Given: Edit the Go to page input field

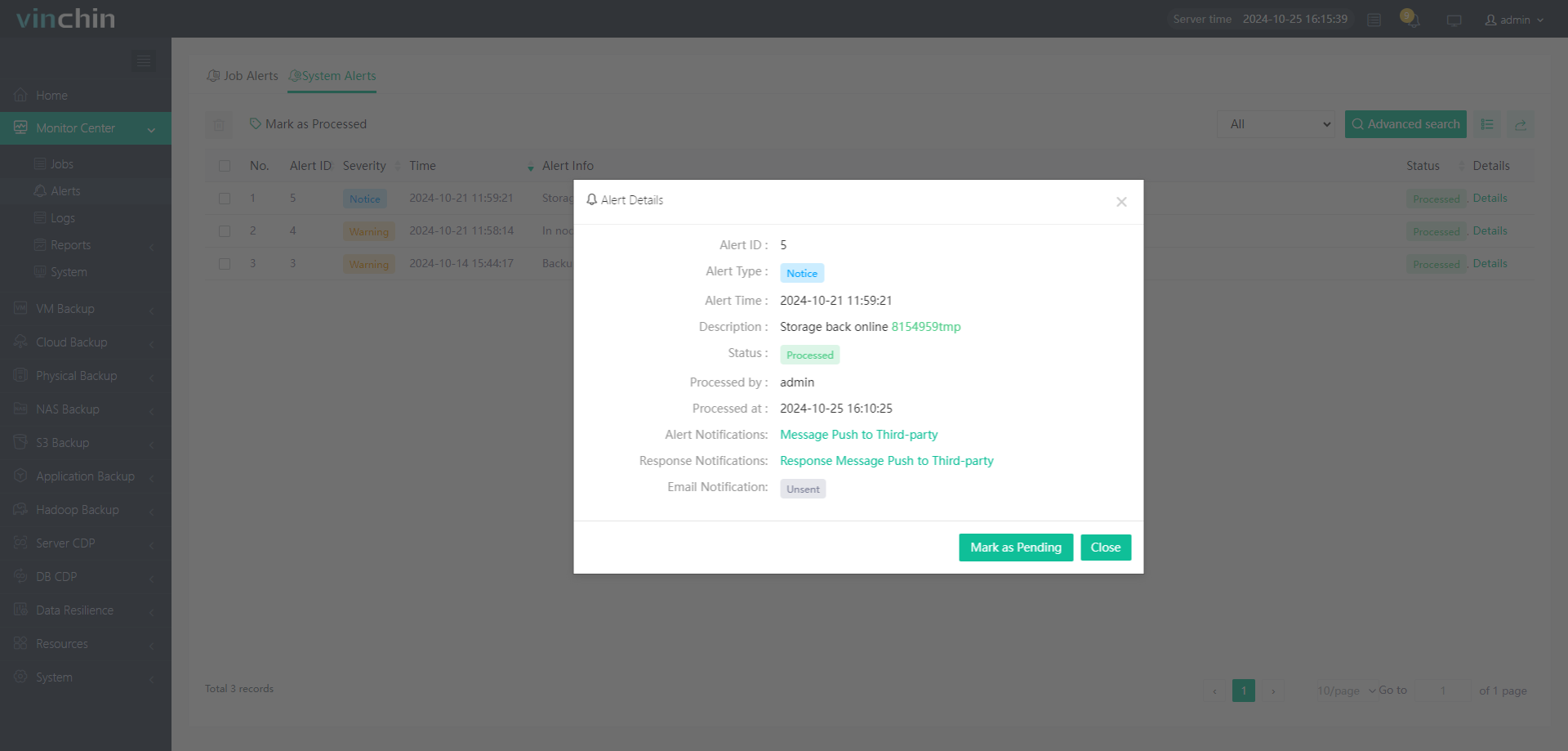Looking at the screenshot, I should pyautogui.click(x=1442, y=691).
